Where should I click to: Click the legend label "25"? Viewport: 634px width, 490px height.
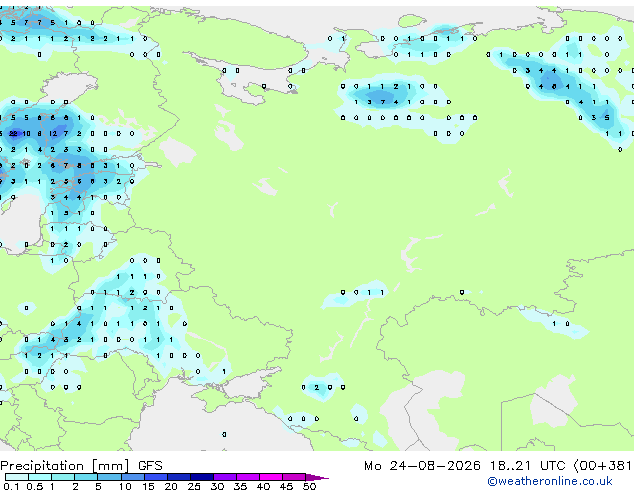click(194, 486)
